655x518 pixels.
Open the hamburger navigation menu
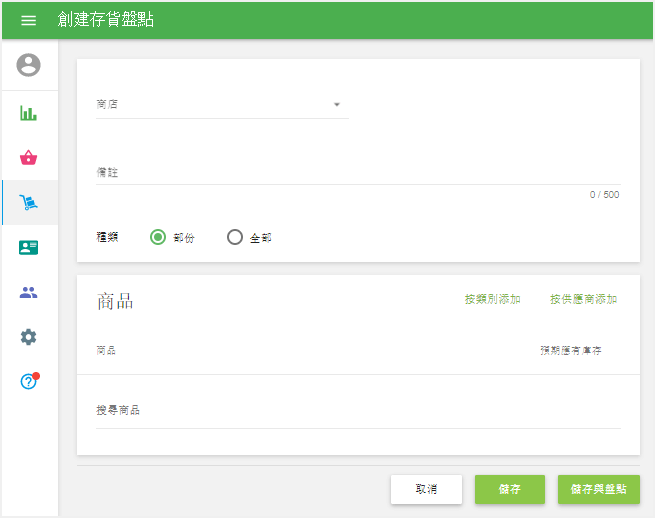click(28, 20)
